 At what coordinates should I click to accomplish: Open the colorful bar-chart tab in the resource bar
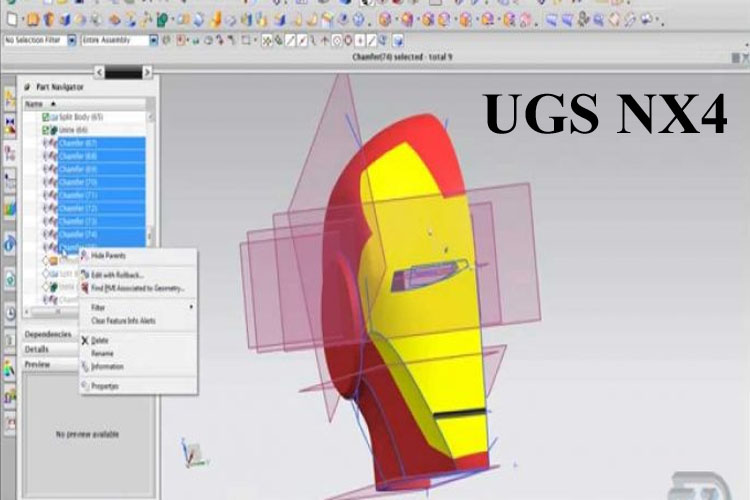[x=10, y=209]
